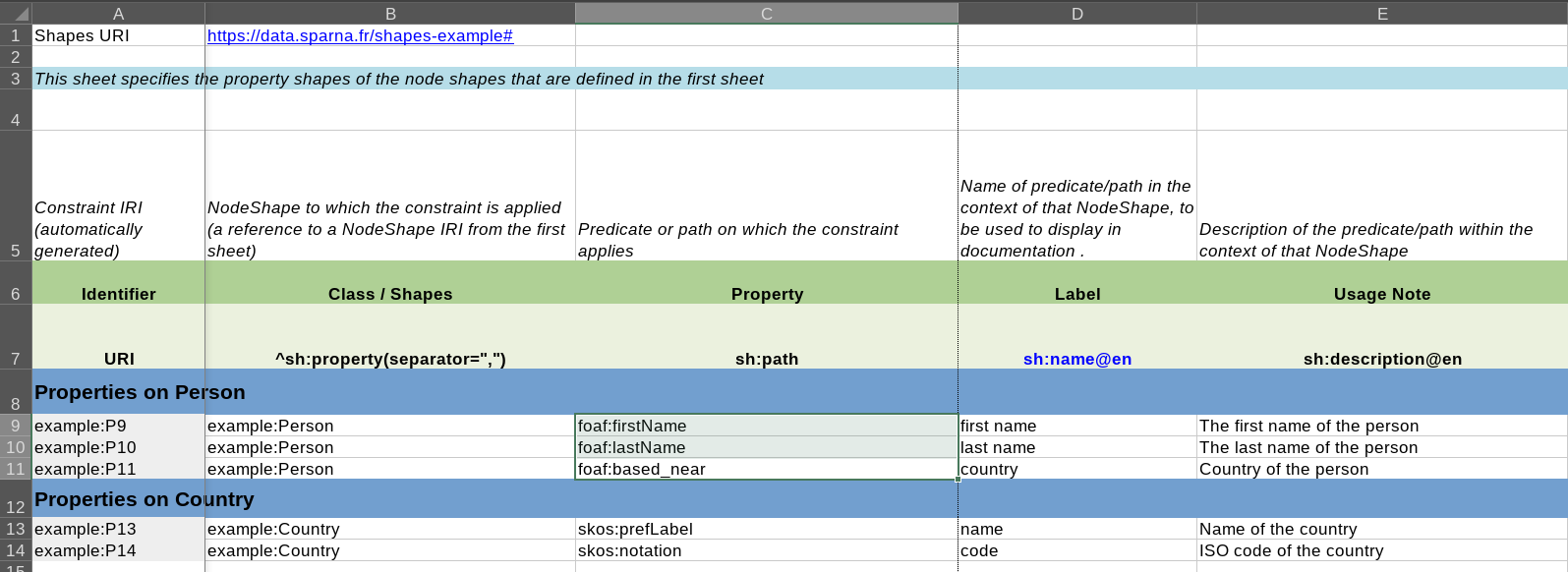The height and width of the screenshot is (572, 1568).
Task: Click the 'Description of the predicate/path' cell
Action: (x=1382, y=196)
